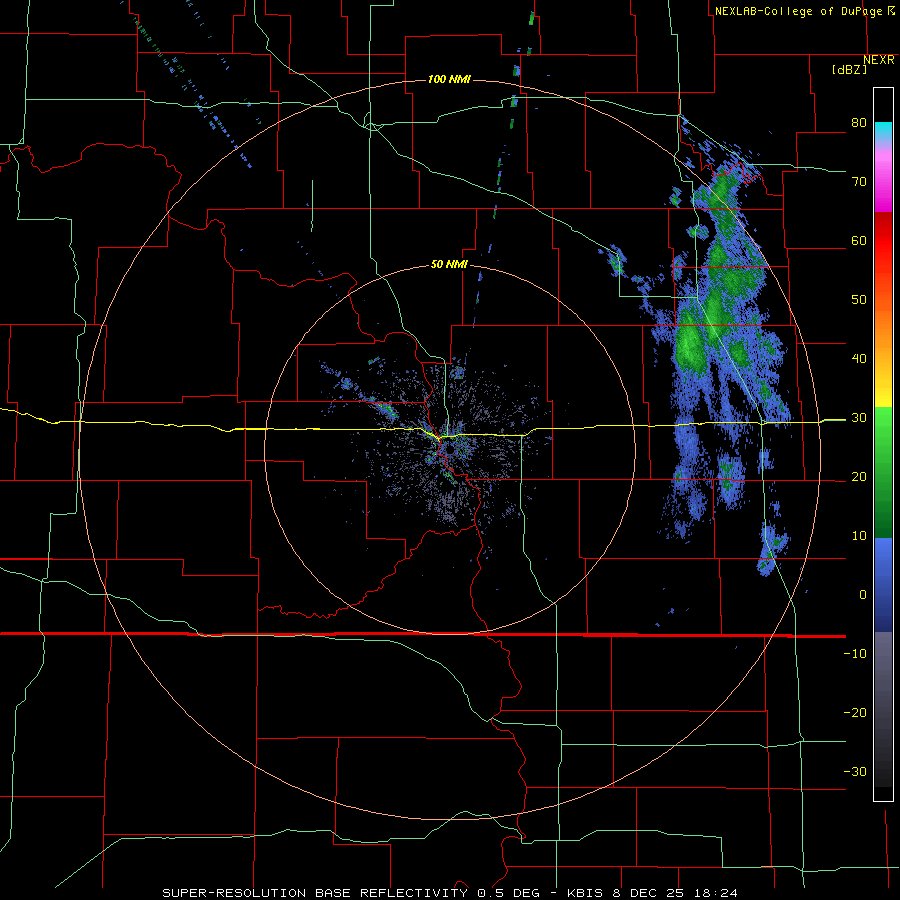Click the 40 value on dBZ scale
The image size is (900, 900).
pyautogui.click(x=859, y=359)
